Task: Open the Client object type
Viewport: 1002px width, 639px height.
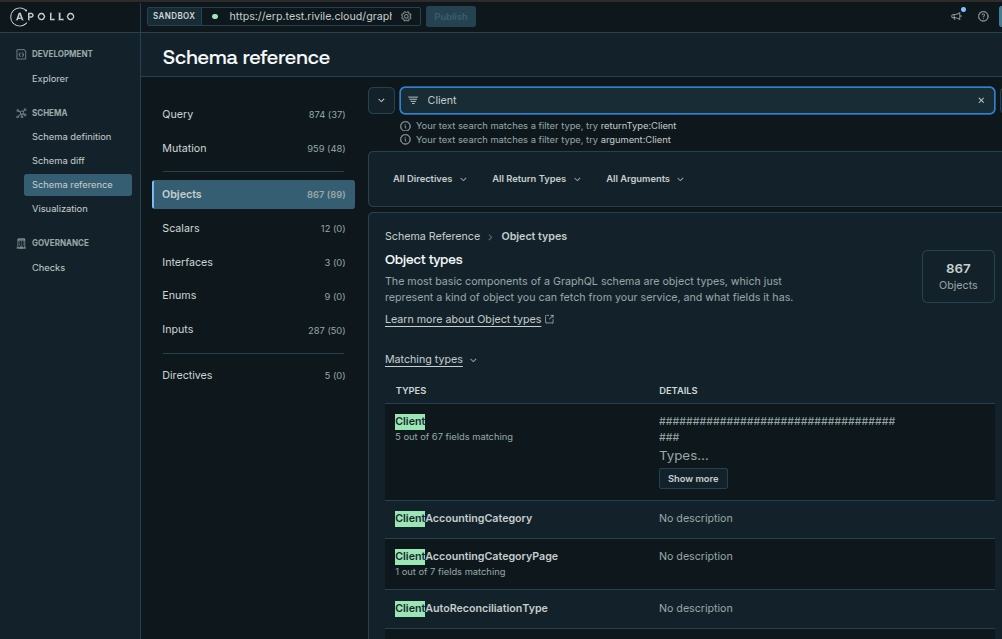Action: (x=410, y=421)
